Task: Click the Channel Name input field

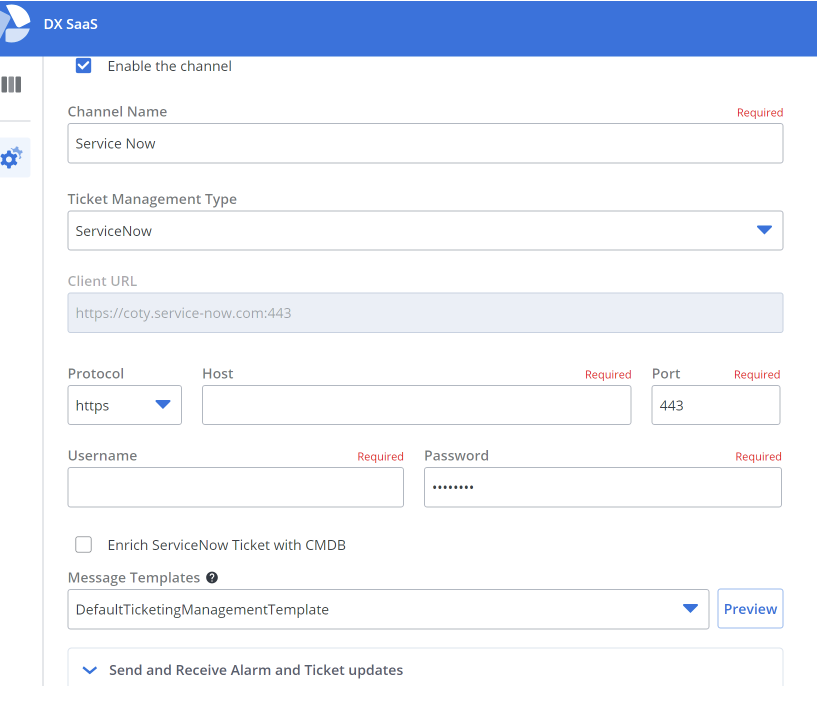Action: (x=425, y=144)
